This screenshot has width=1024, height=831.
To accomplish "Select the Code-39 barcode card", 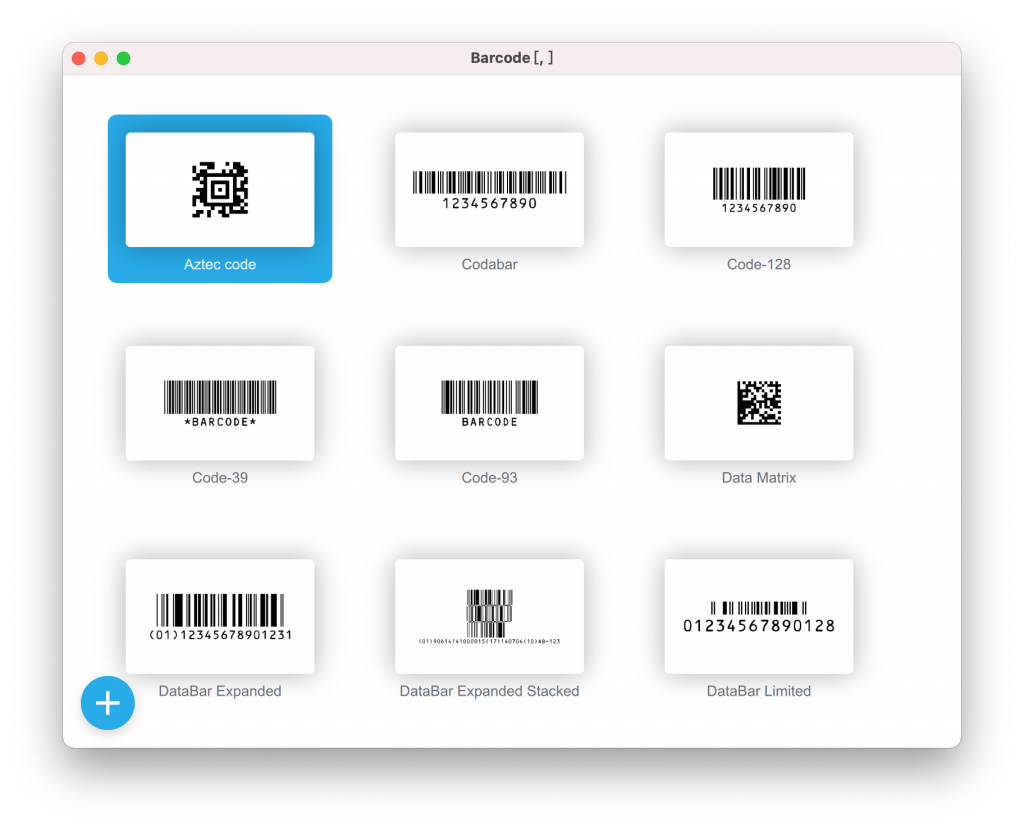I will (219, 403).
